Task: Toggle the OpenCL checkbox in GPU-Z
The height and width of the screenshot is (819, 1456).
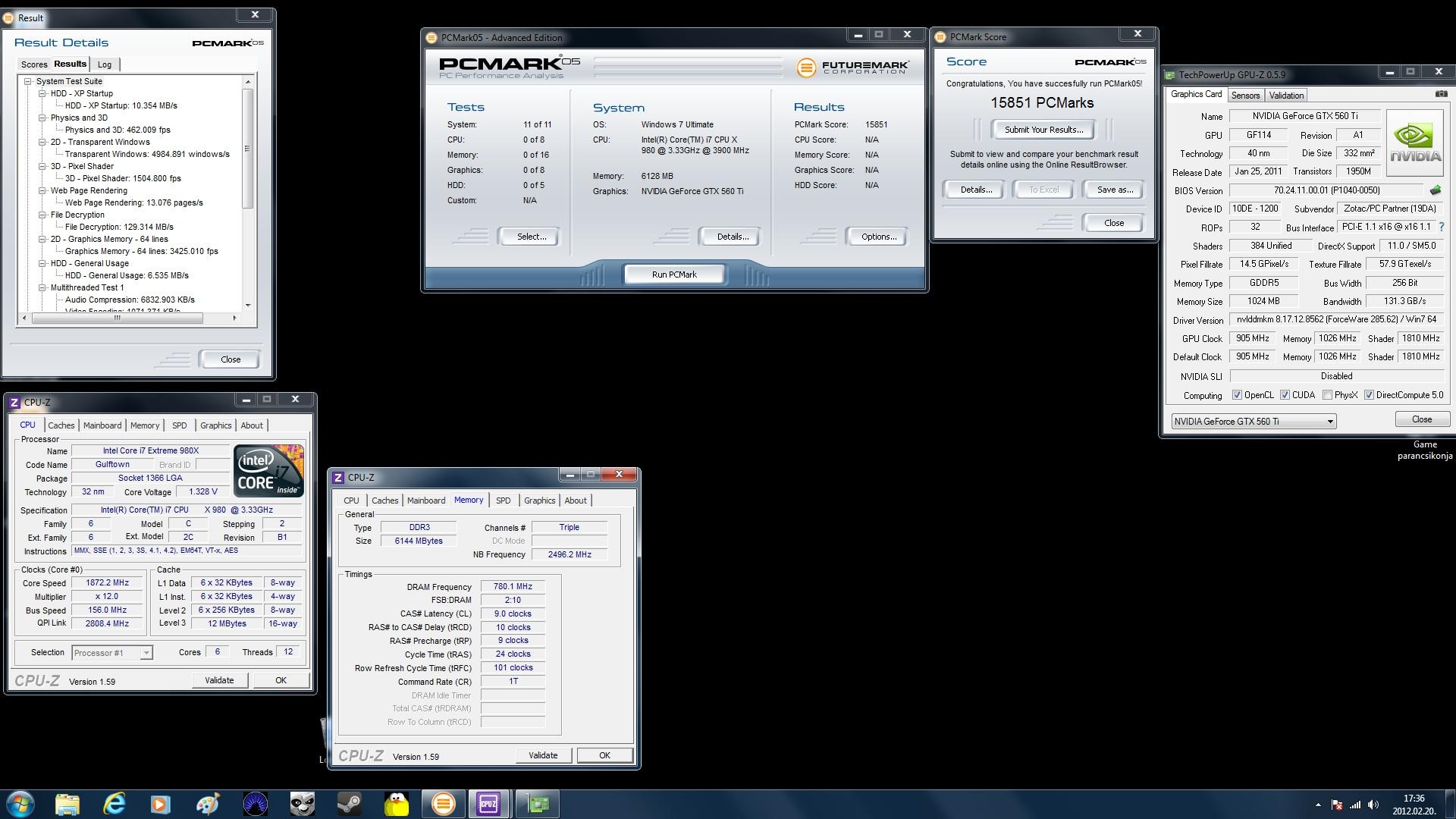Action: 1237,395
